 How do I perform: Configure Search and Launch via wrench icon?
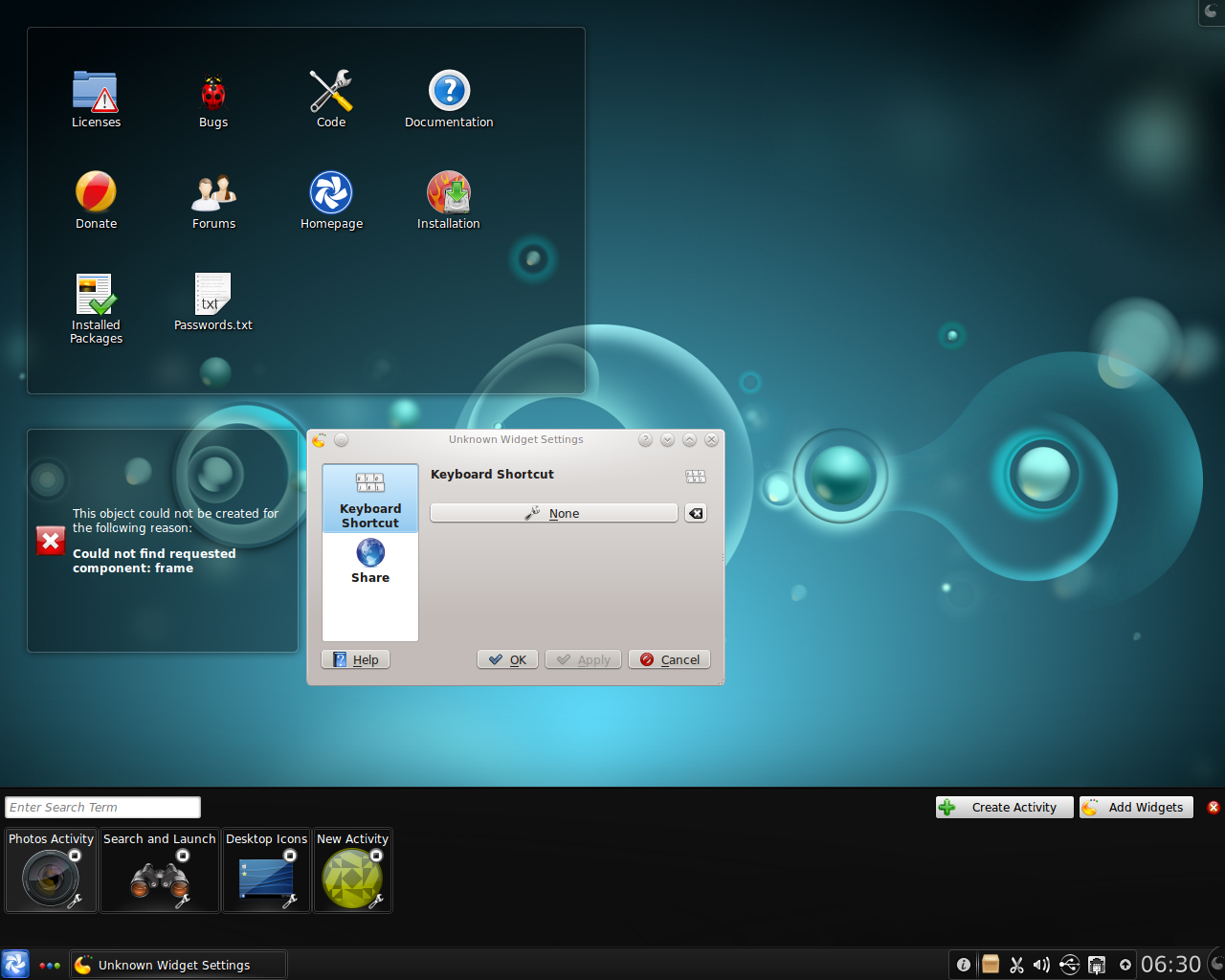(x=182, y=901)
